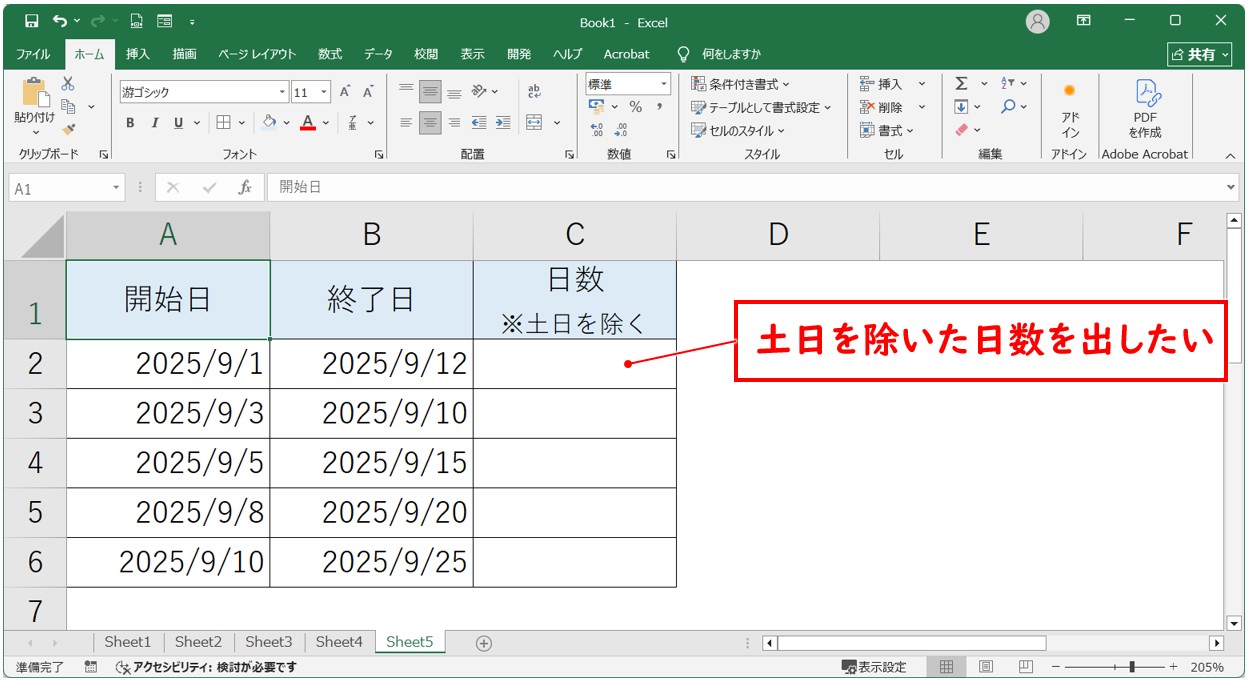The image size is (1249, 681).
Task: Click the phonetic guide (ふりがな) icon
Action: 353,123
